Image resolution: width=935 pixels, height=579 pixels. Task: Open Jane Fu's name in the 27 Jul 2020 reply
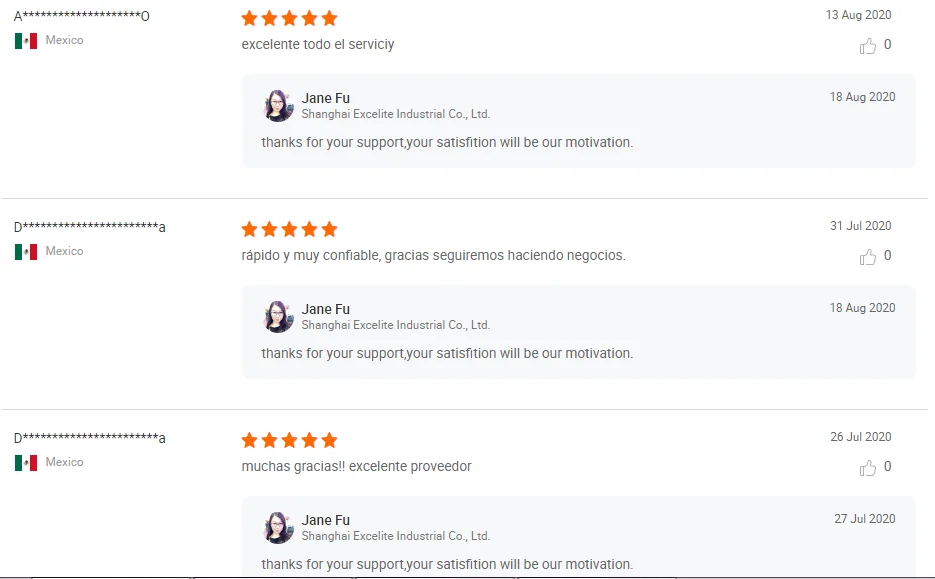[326, 520]
